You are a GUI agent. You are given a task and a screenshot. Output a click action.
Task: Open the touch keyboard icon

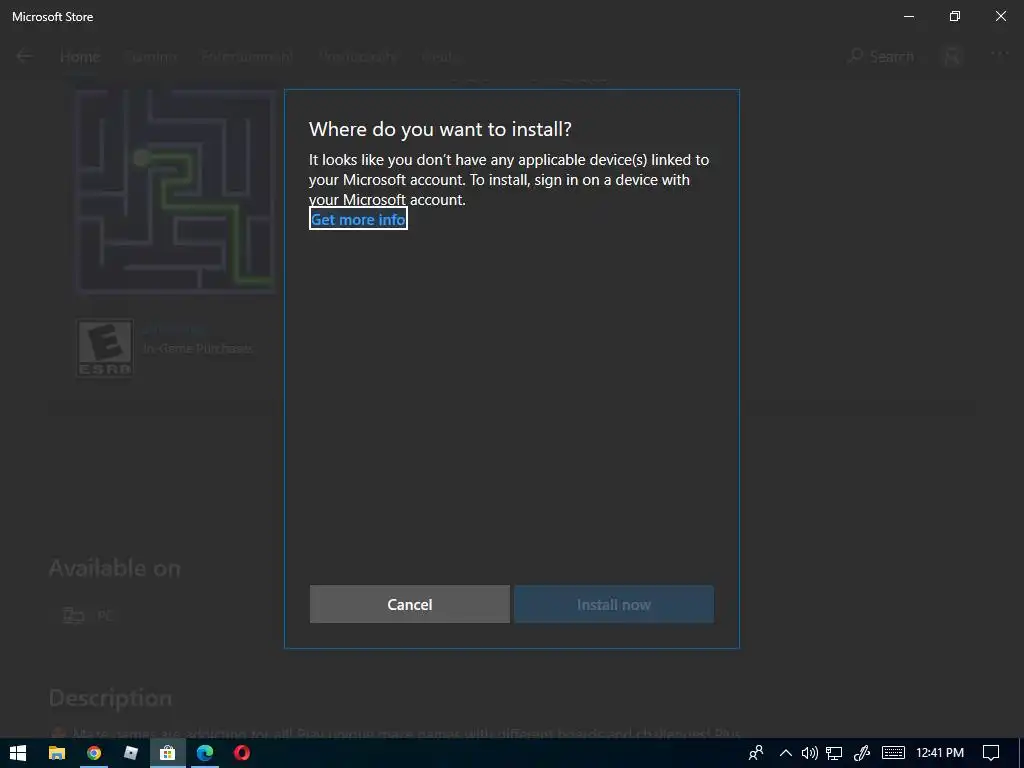(893, 753)
